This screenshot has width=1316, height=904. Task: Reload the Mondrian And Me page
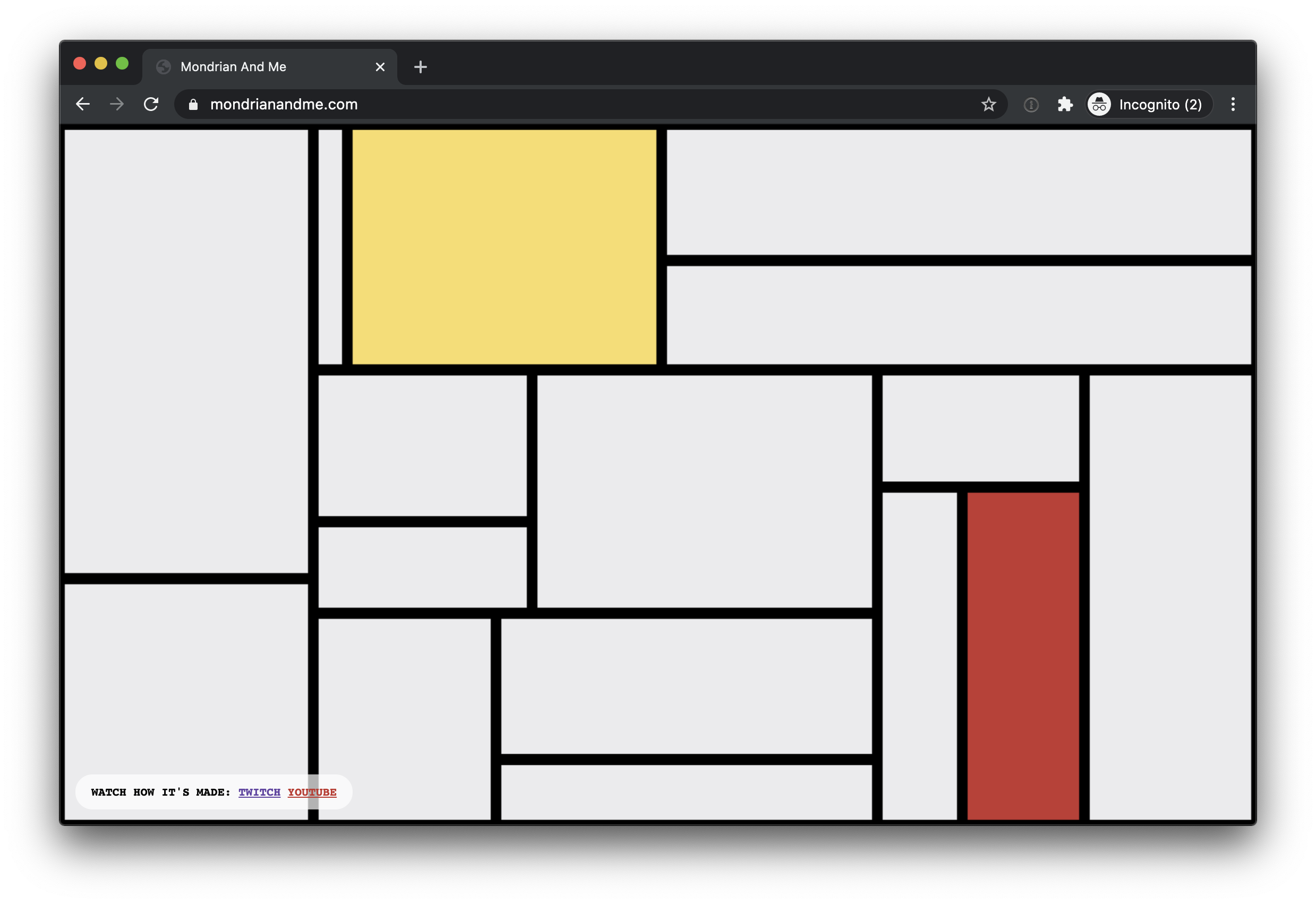(x=151, y=104)
